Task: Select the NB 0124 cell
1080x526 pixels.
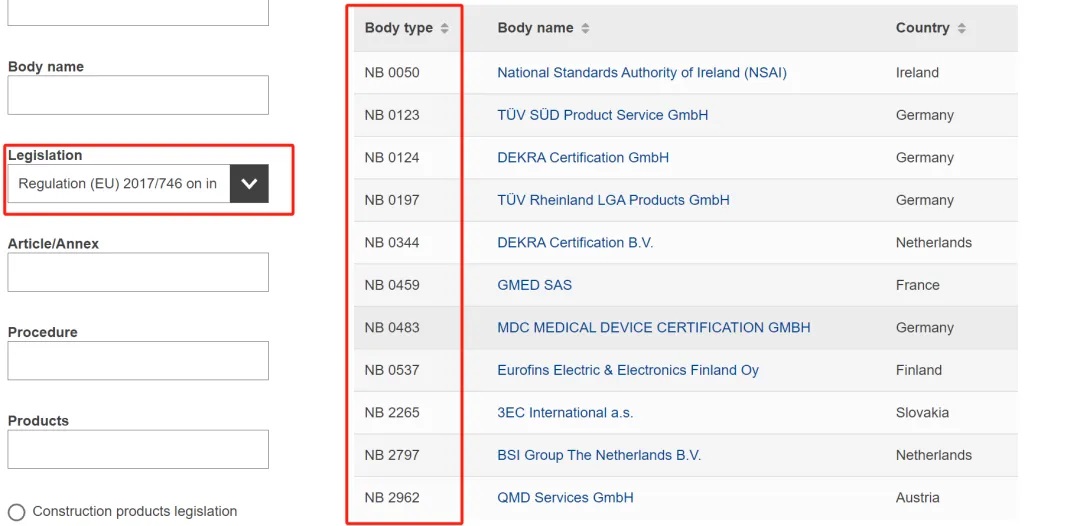Action: (x=392, y=158)
